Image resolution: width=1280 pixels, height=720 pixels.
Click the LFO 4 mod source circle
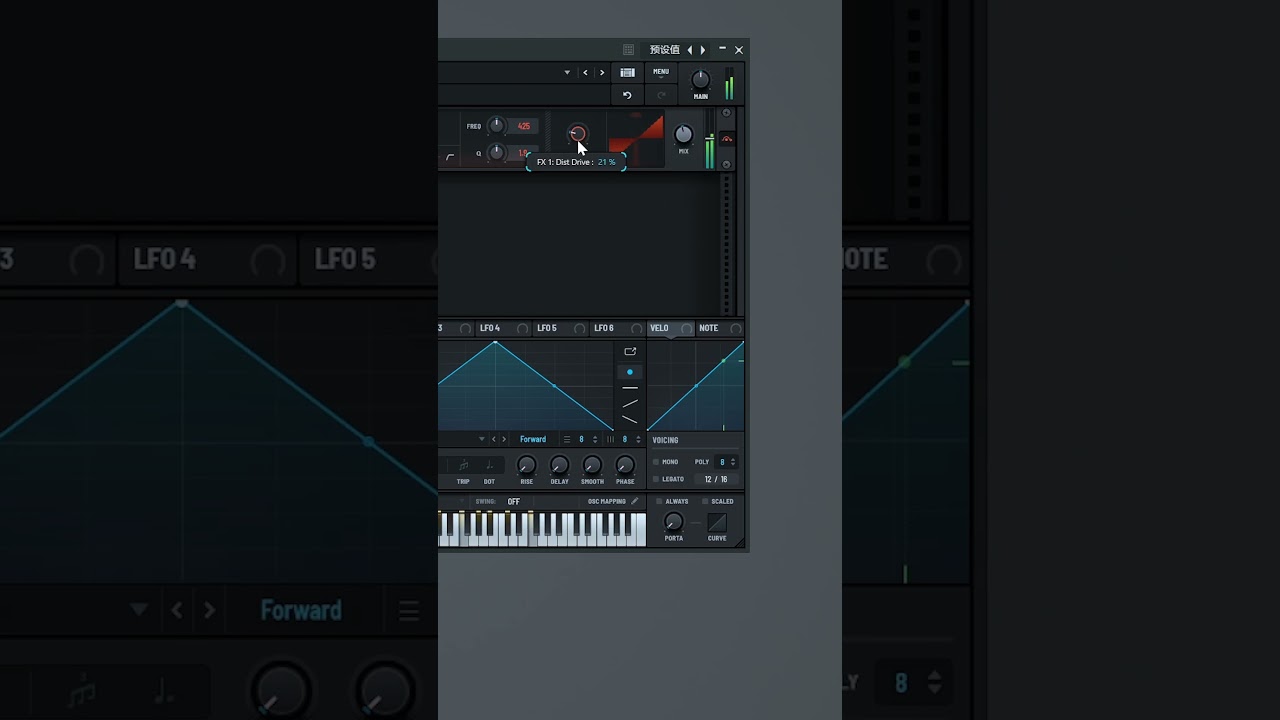tap(522, 328)
